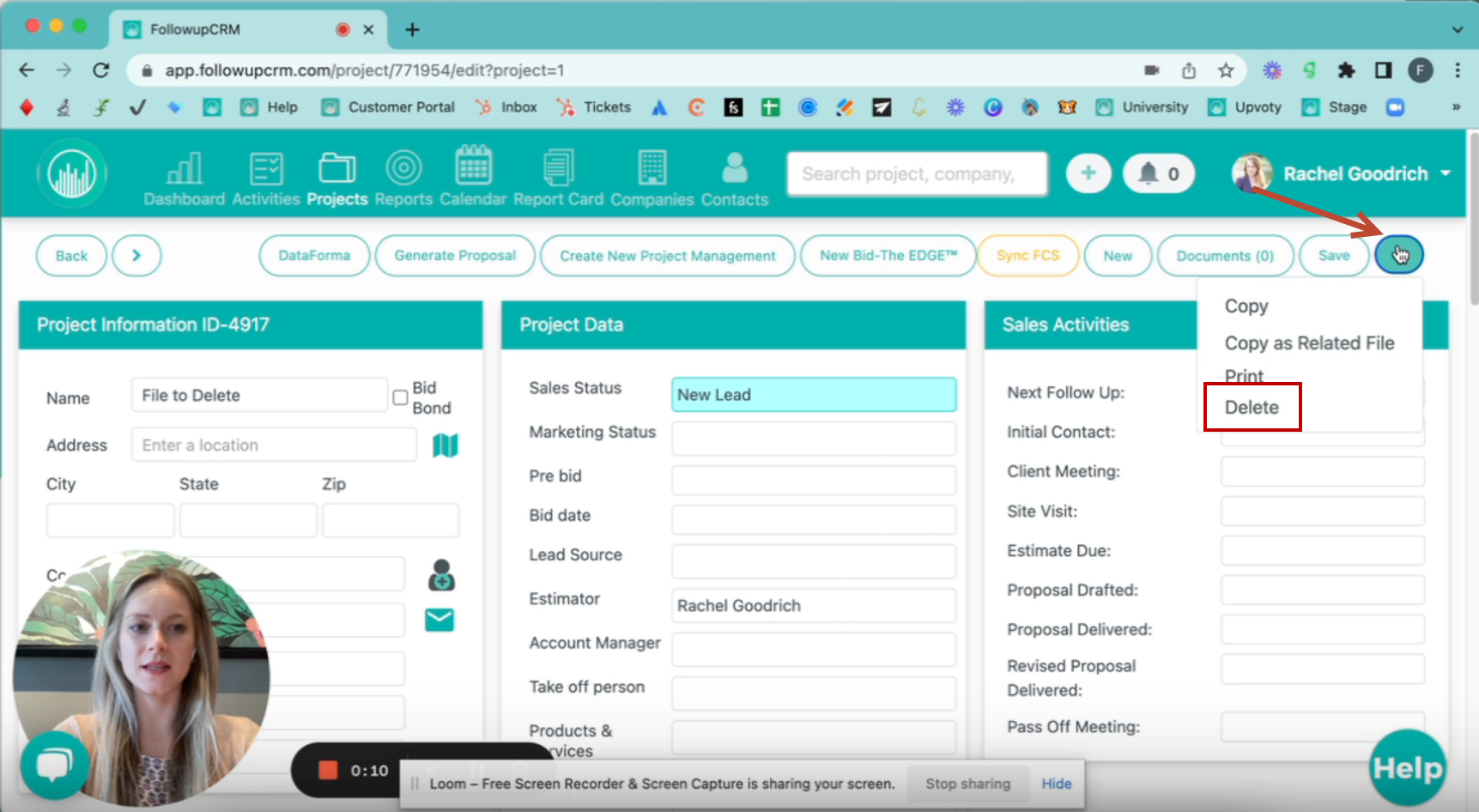
Task: Click the search project input field
Action: tap(916, 174)
